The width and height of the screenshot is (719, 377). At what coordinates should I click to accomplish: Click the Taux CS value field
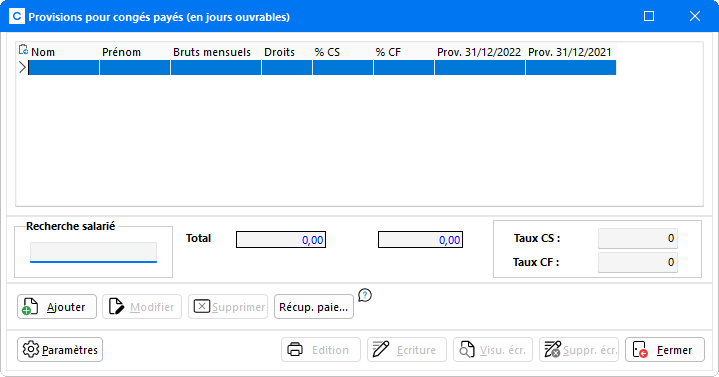tap(638, 238)
